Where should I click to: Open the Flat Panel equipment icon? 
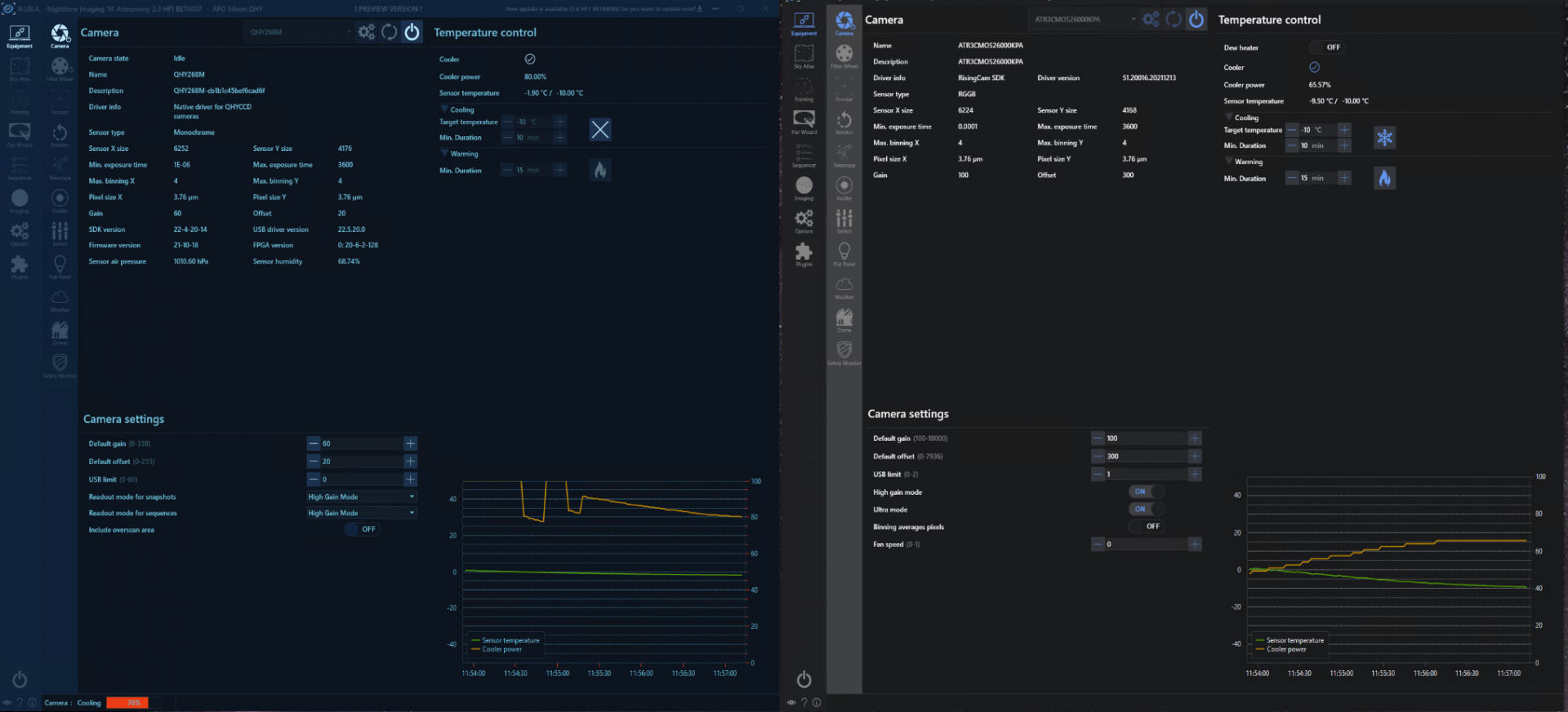click(844, 254)
